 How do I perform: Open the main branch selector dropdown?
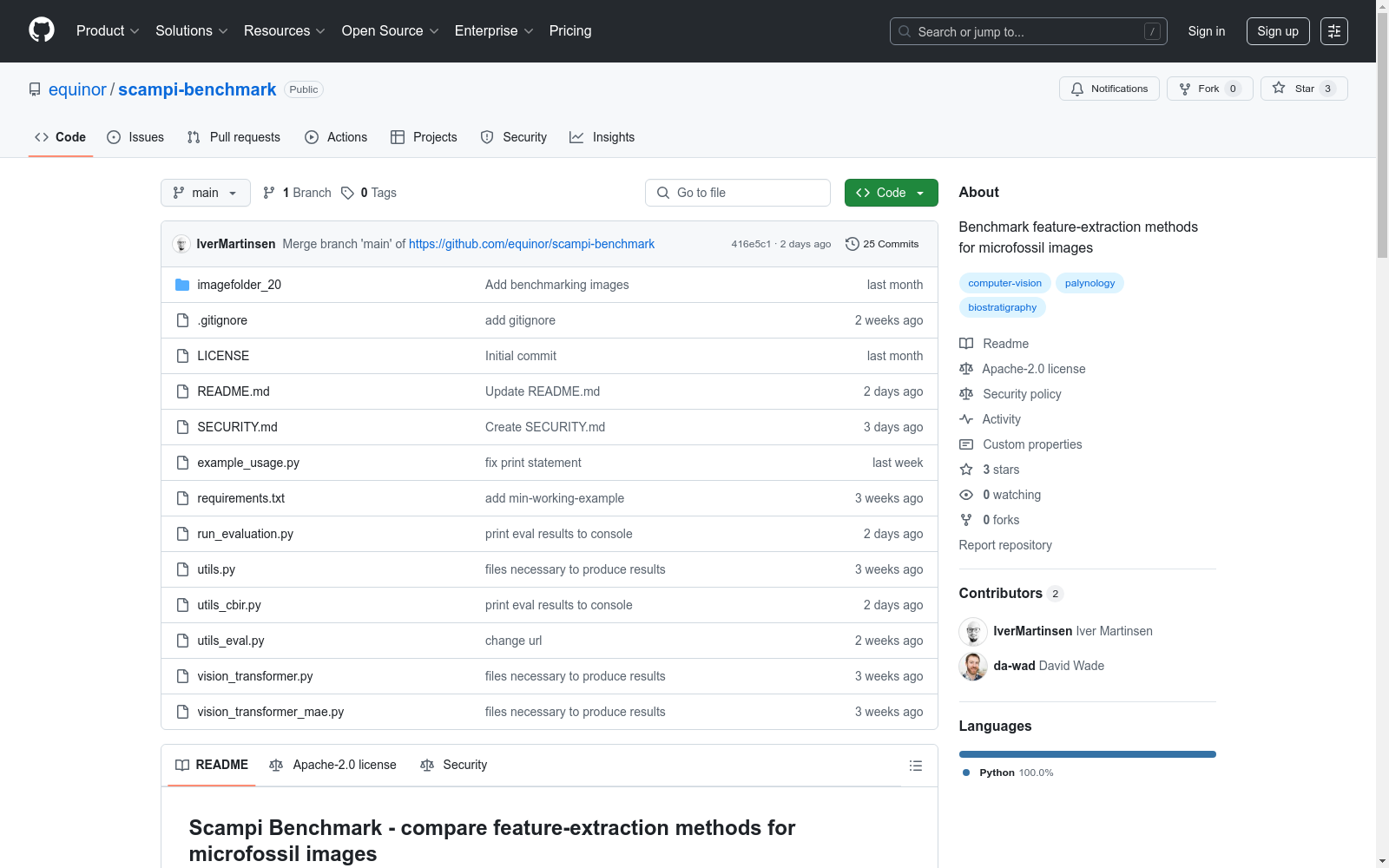click(x=206, y=193)
